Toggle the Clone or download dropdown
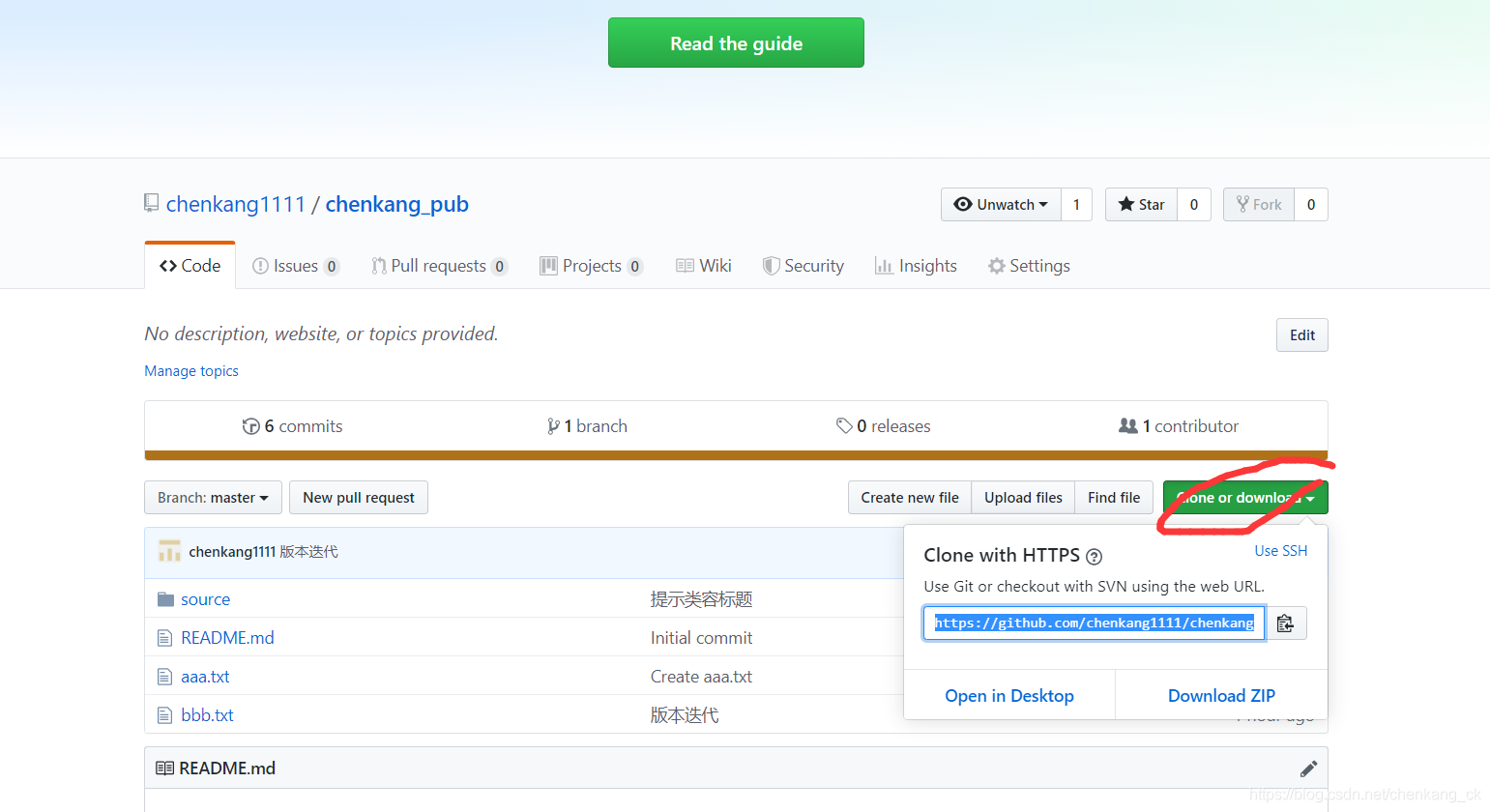 pyautogui.click(x=1245, y=498)
